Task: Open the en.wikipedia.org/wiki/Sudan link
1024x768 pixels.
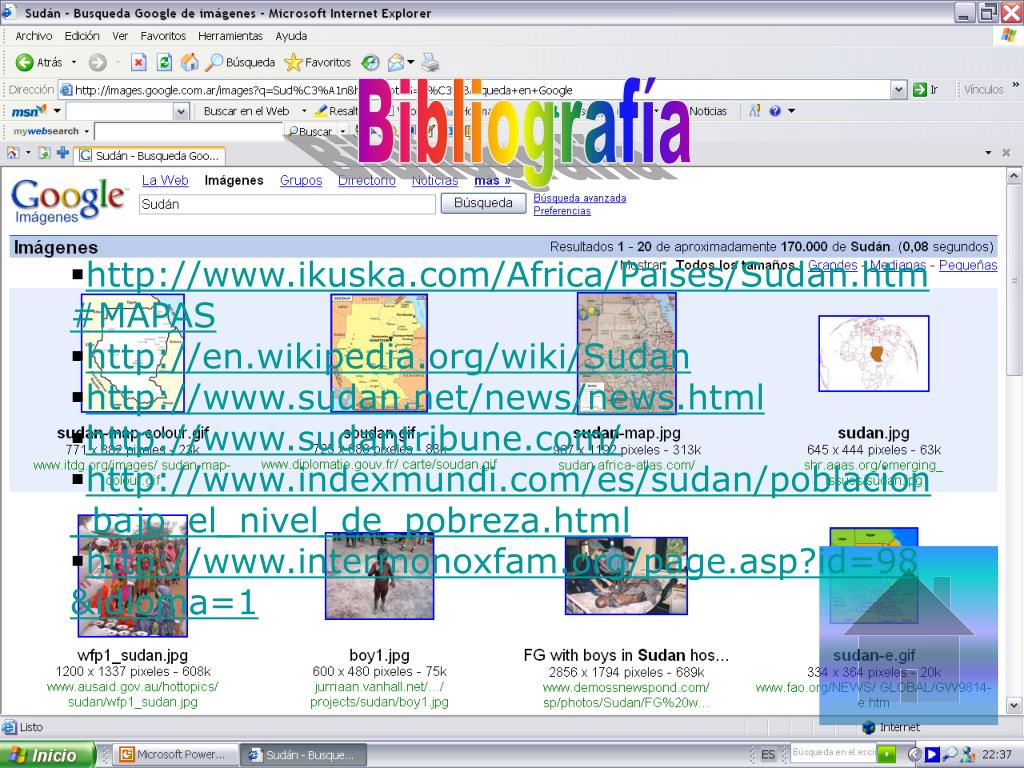Action: click(x=388, y=357)
